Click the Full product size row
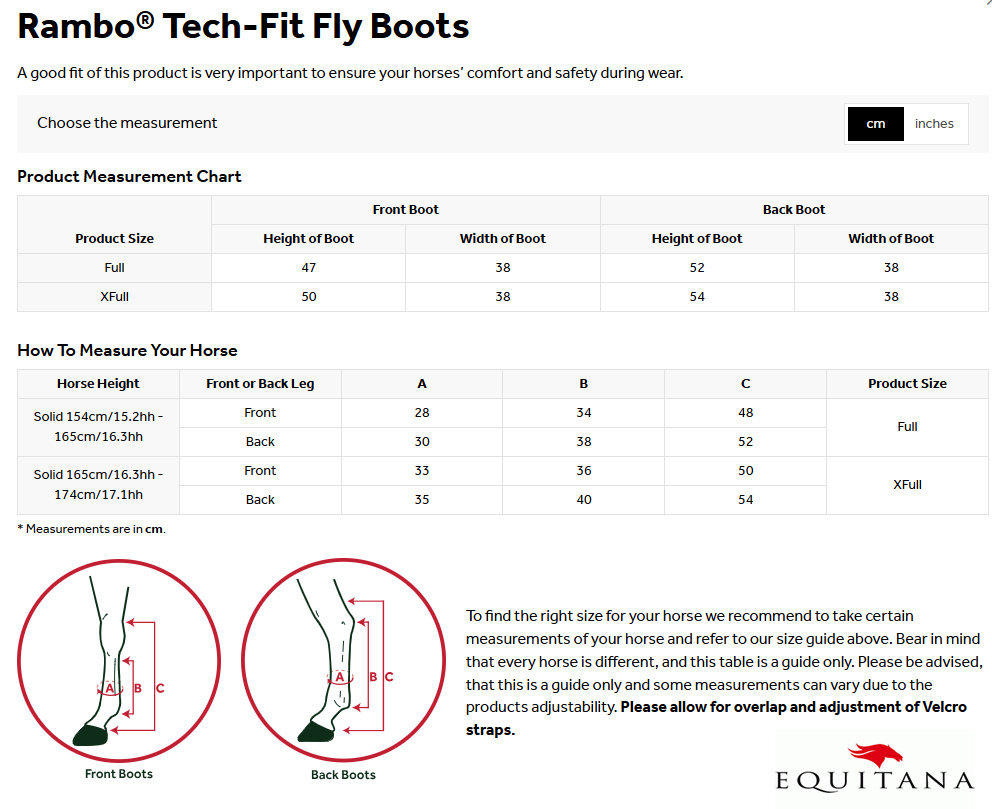 (502, 268)
